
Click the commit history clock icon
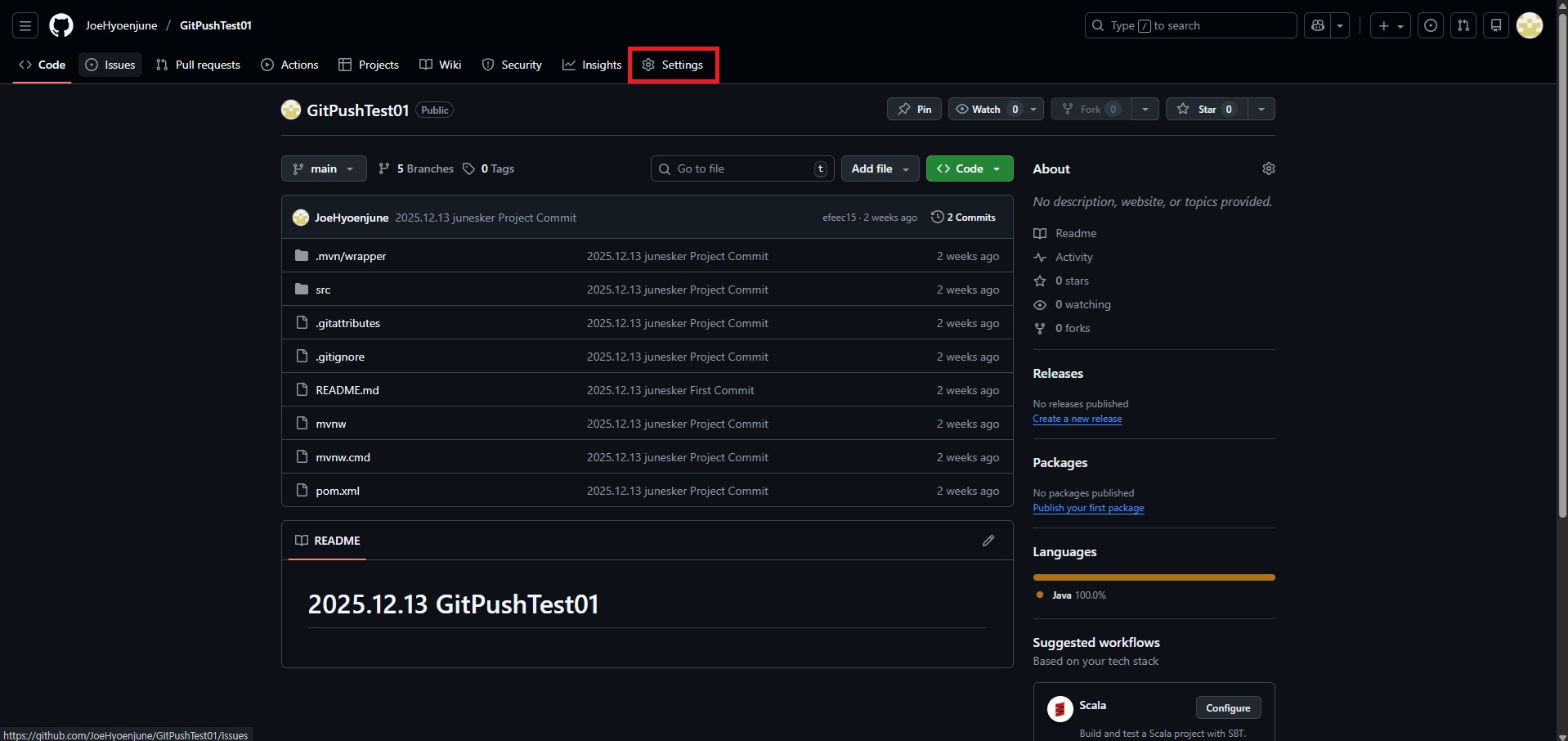tap(937, 217)
